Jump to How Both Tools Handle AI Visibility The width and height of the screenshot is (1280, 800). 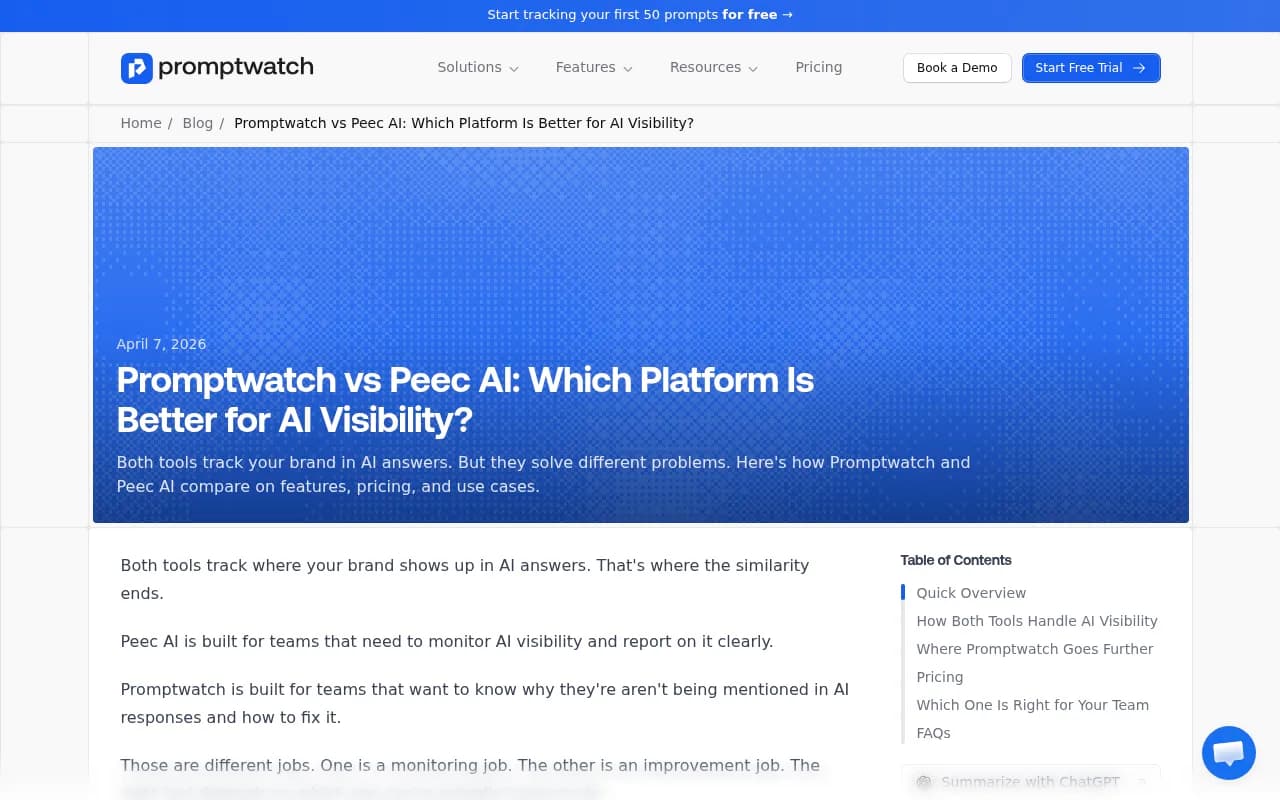(1037, 621)
